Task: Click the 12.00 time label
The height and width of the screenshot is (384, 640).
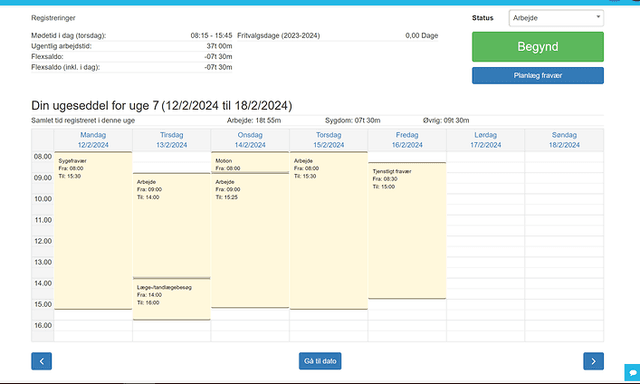Action: point(43,241)
